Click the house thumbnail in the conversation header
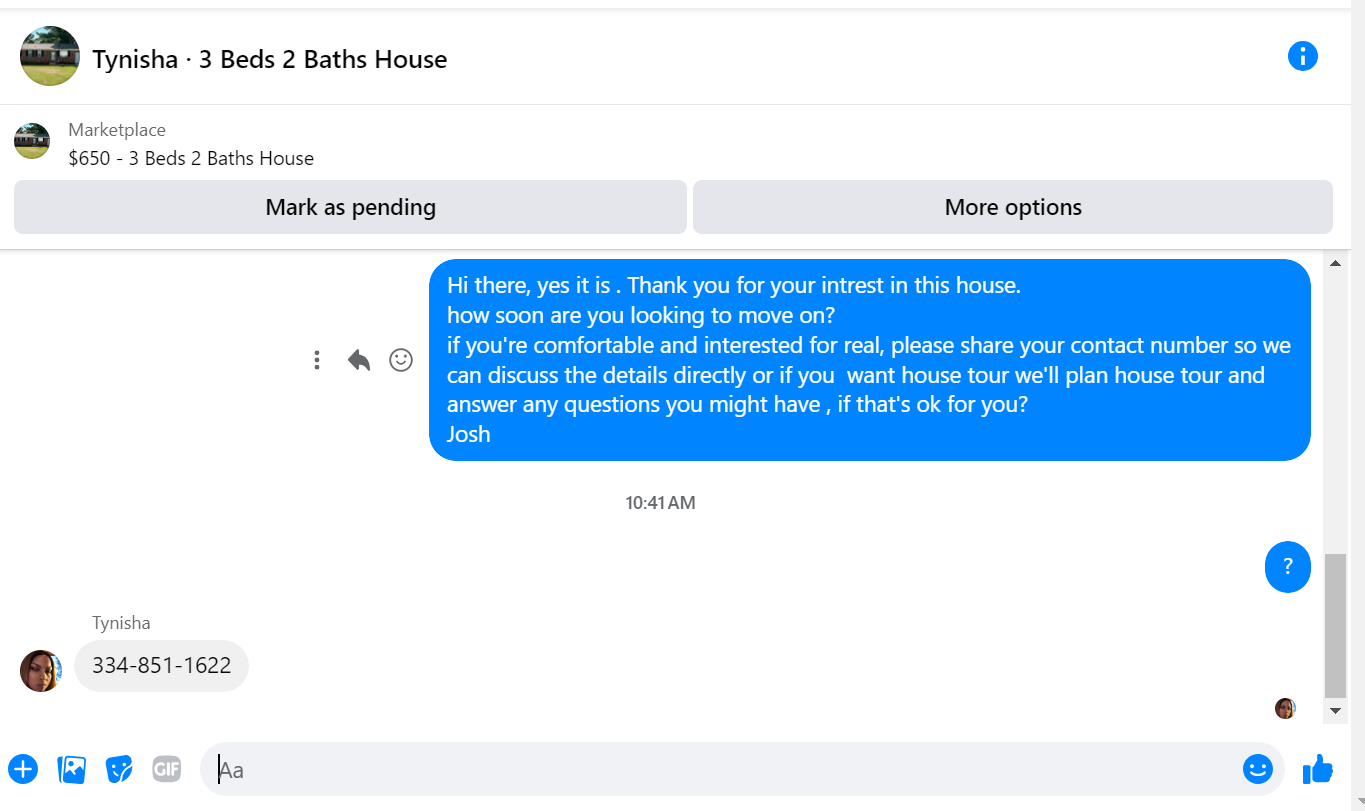 coord(50,56)
